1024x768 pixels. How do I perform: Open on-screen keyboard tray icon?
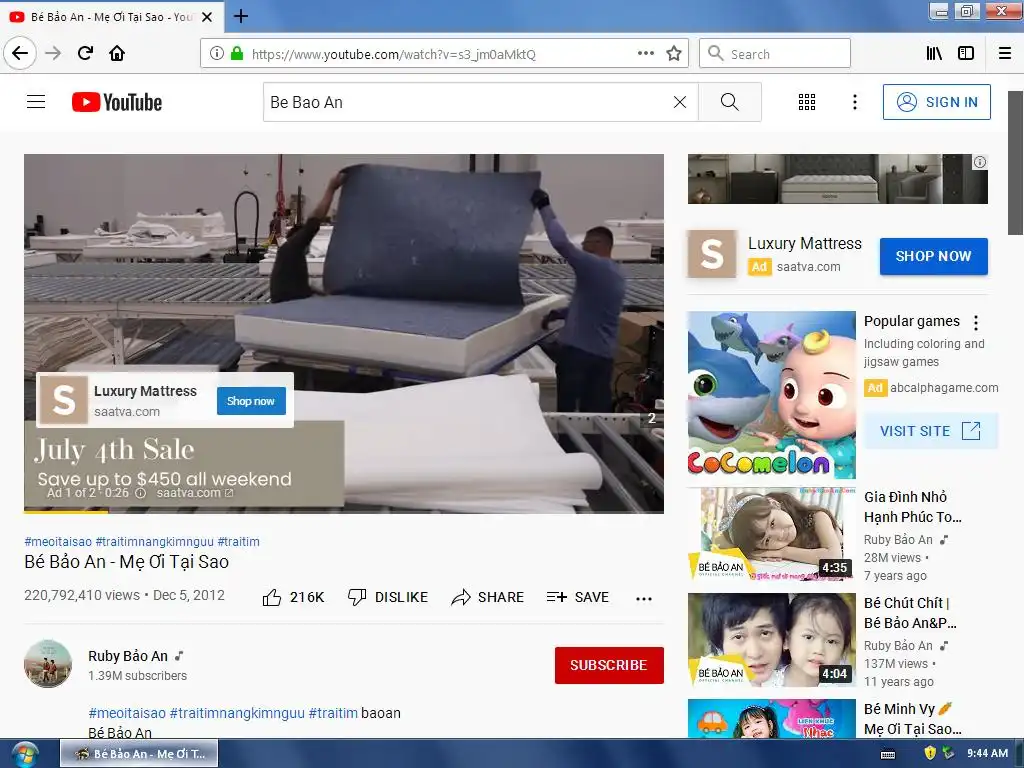[x=888, y=754]
